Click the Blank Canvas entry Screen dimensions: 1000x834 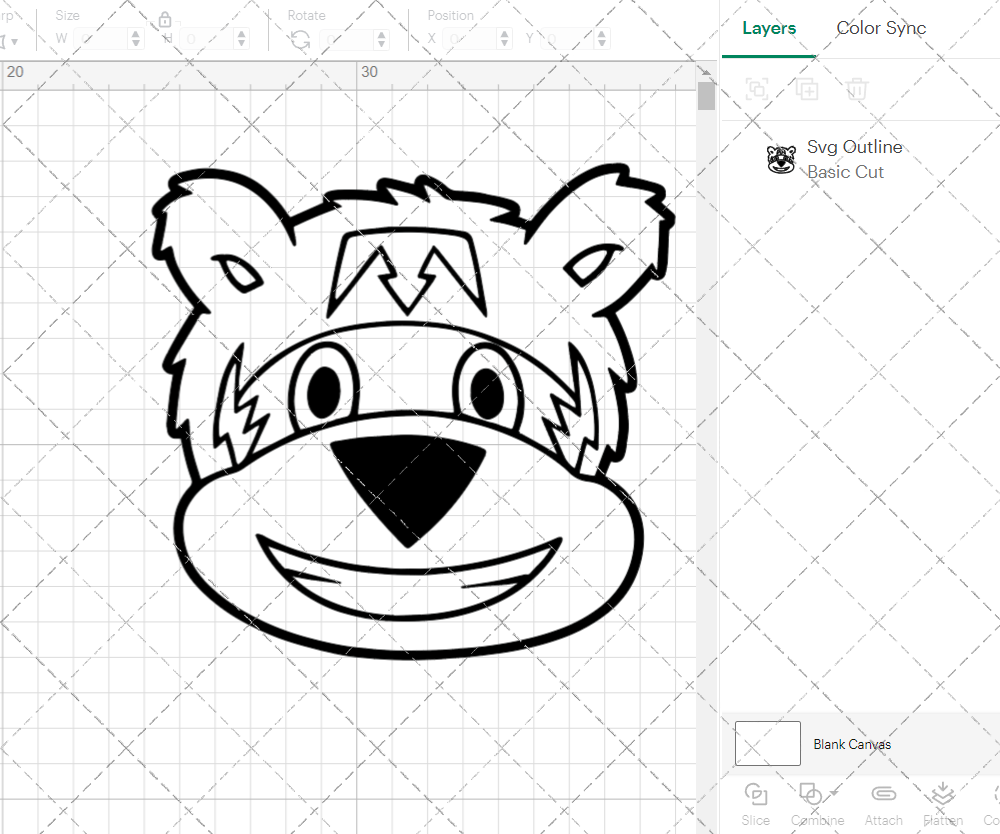pyautogui.click(x=853, y=744)
